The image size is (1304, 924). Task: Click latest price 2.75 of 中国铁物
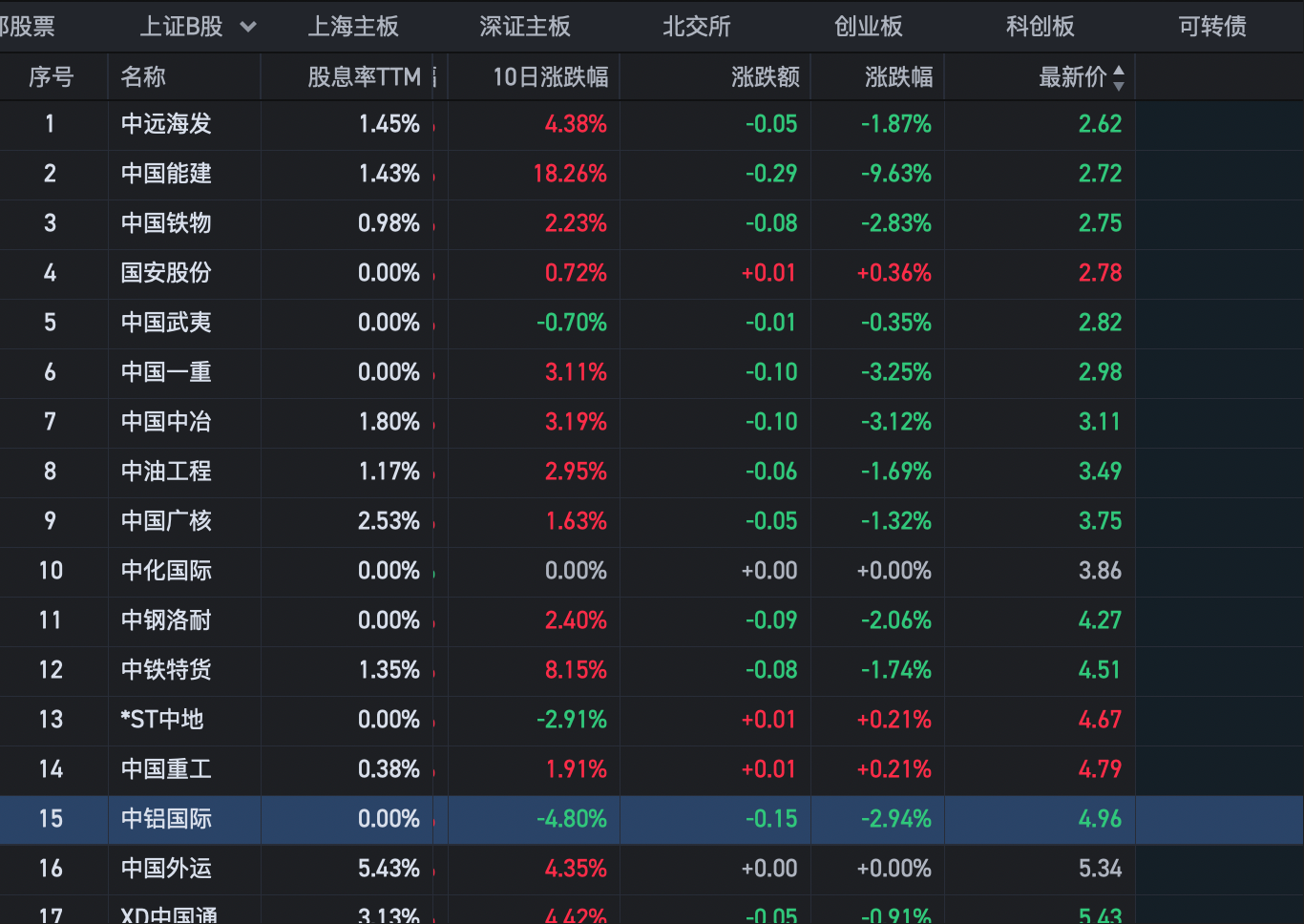click(x=1100, y=223)
